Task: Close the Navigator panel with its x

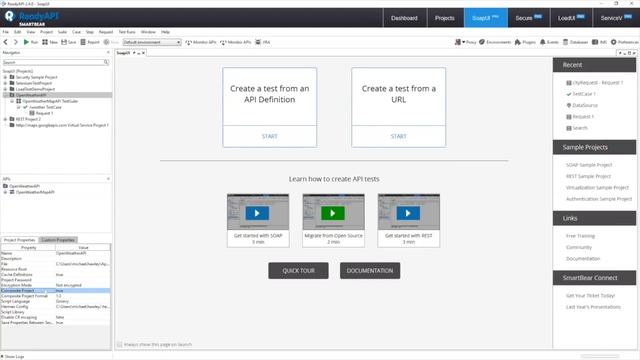Action: (108, 53)
